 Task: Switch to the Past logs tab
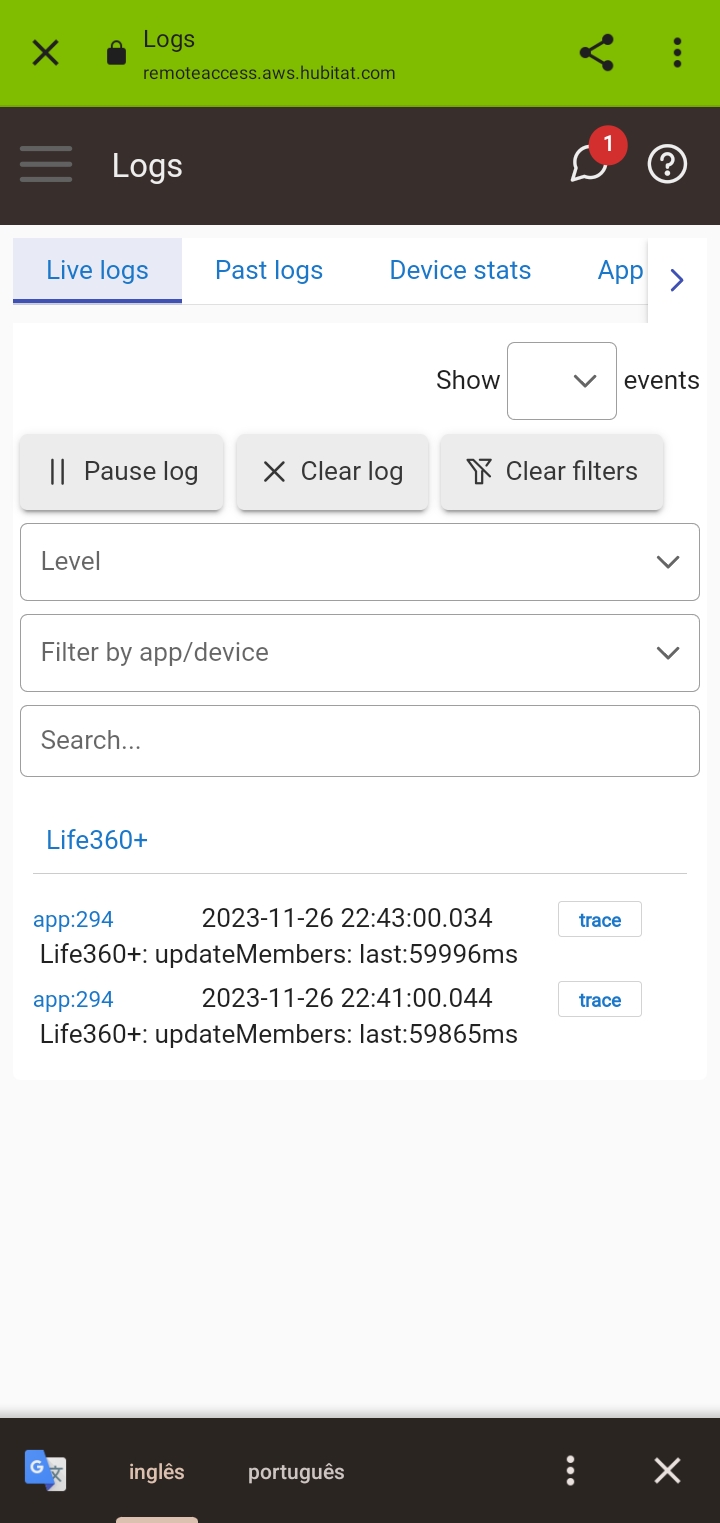269,270
